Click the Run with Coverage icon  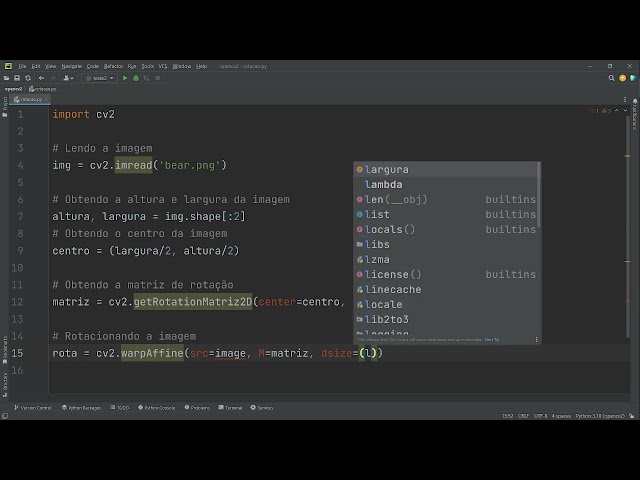(x=147, y=78)
